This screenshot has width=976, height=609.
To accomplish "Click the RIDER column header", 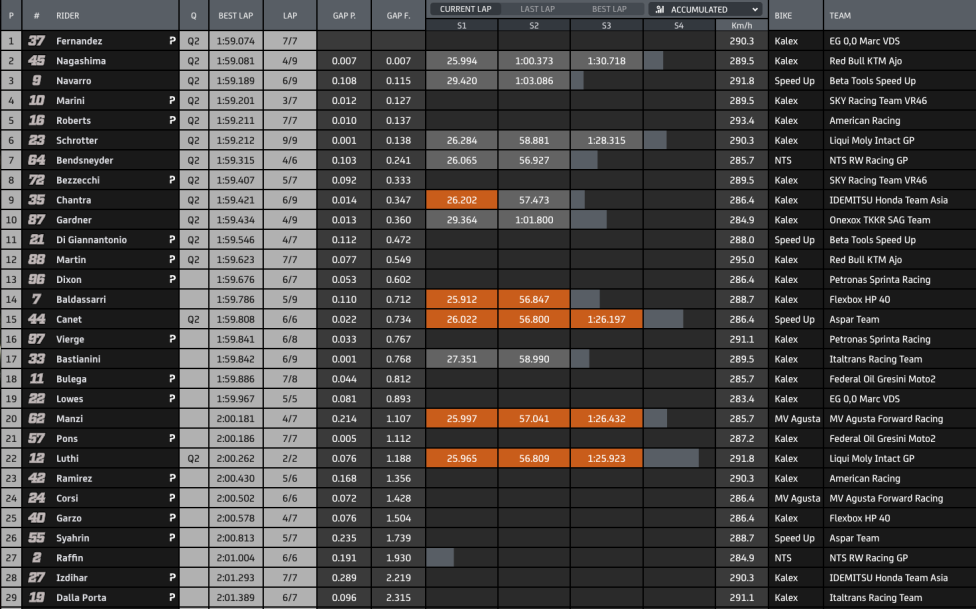I will pyautogui.click(x=67, y=16).
